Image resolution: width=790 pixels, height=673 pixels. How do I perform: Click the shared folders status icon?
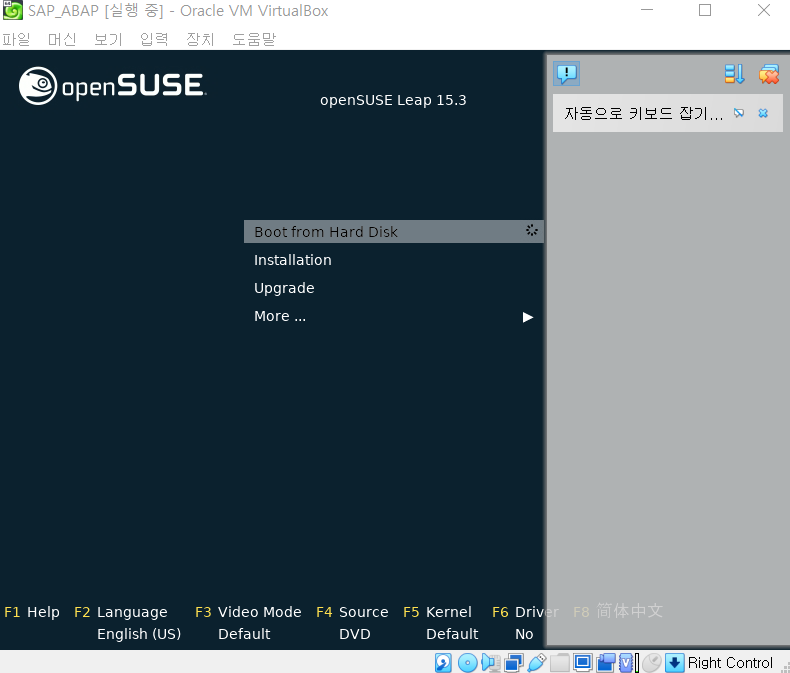tap(560, 662)
